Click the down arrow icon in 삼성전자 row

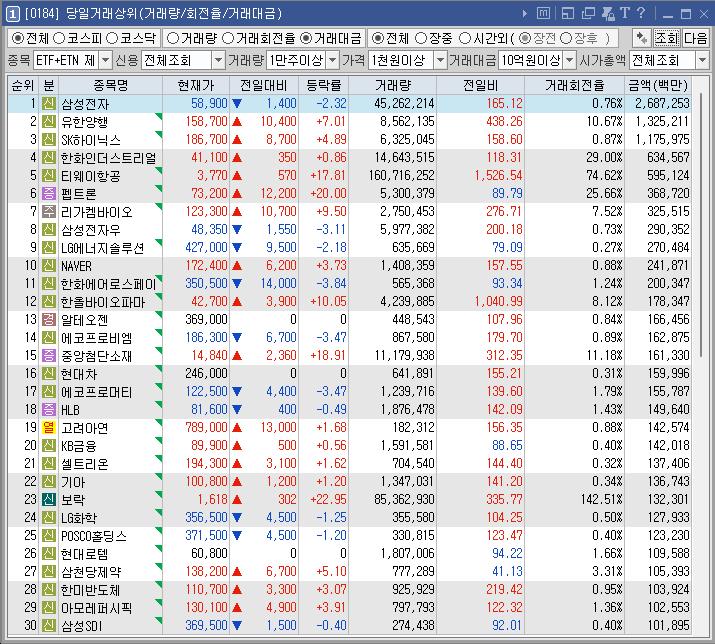pos(237,104)
